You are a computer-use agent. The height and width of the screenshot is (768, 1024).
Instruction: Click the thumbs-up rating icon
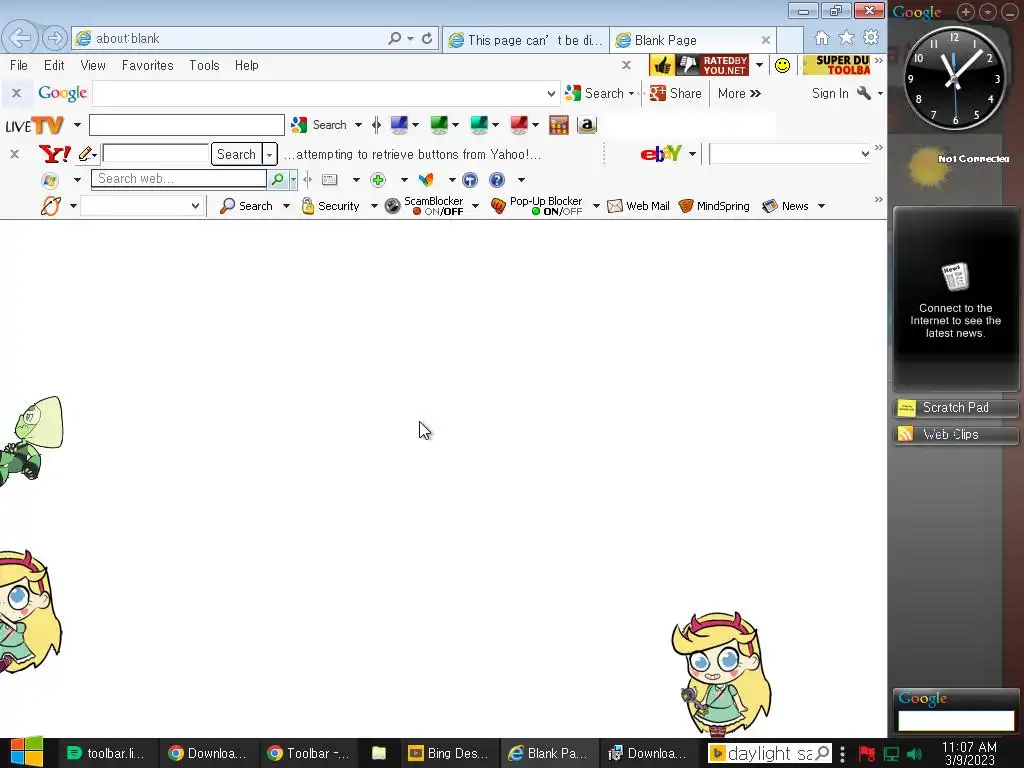pos(662,65)
